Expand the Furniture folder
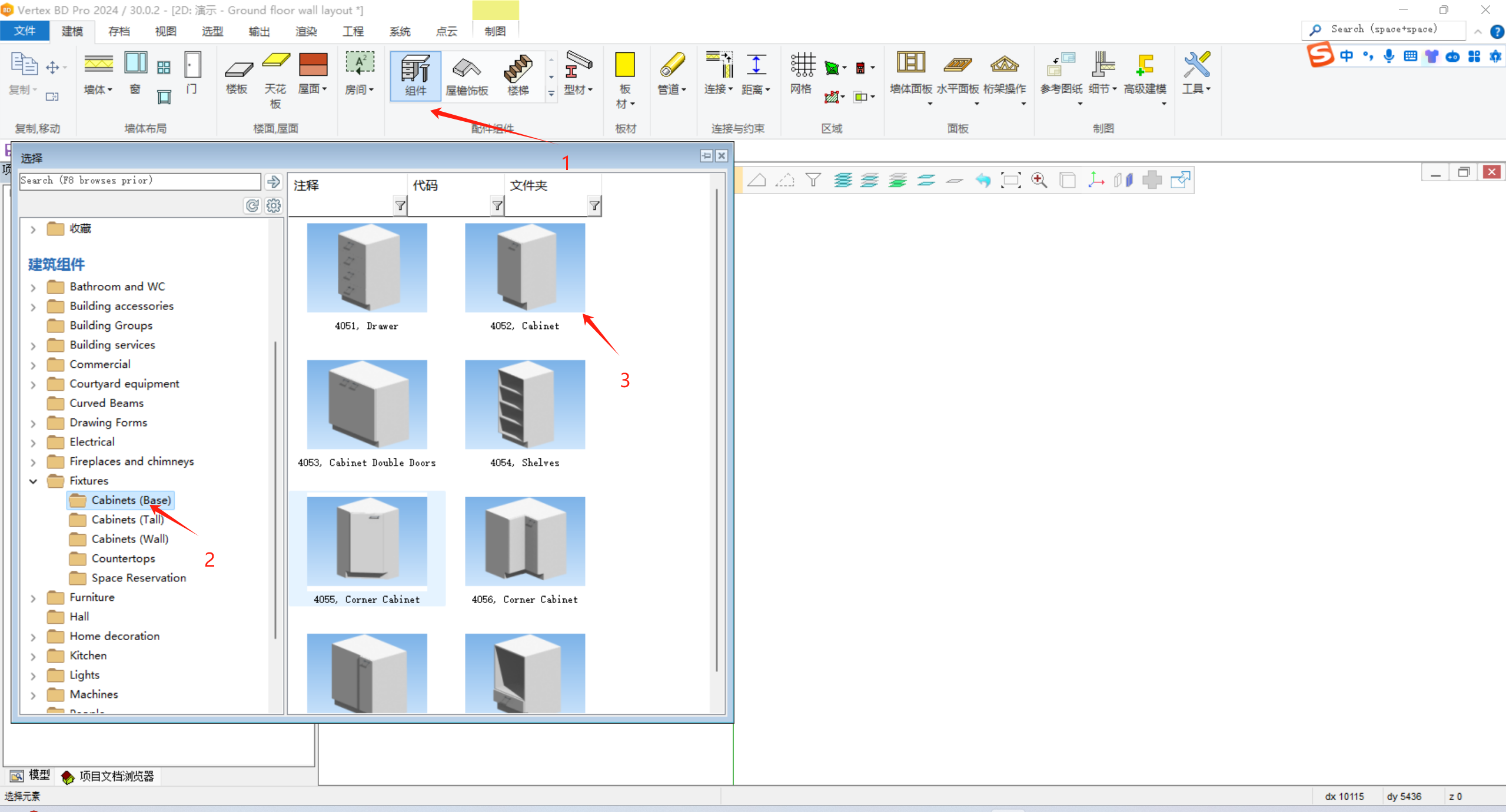Screen dimensions: 1506x812 click(34, 598)
